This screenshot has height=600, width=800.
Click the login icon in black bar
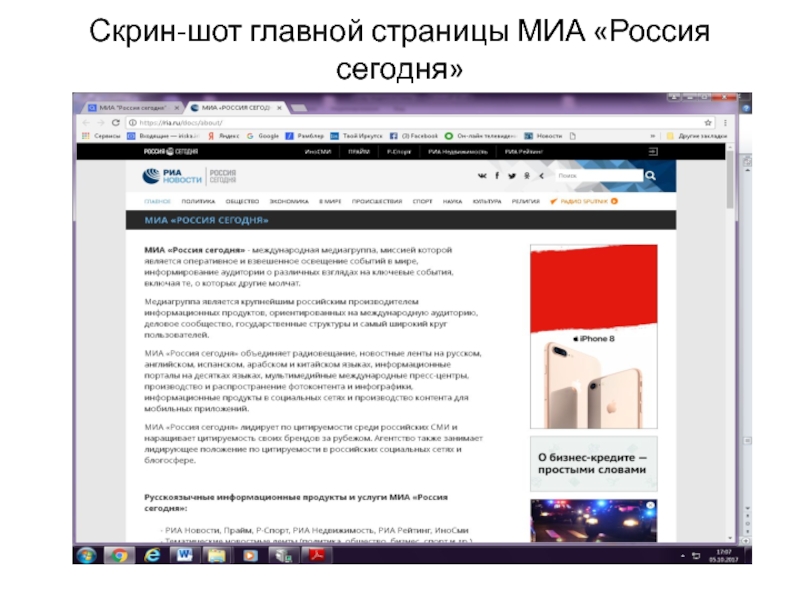(x=654, y=151)
